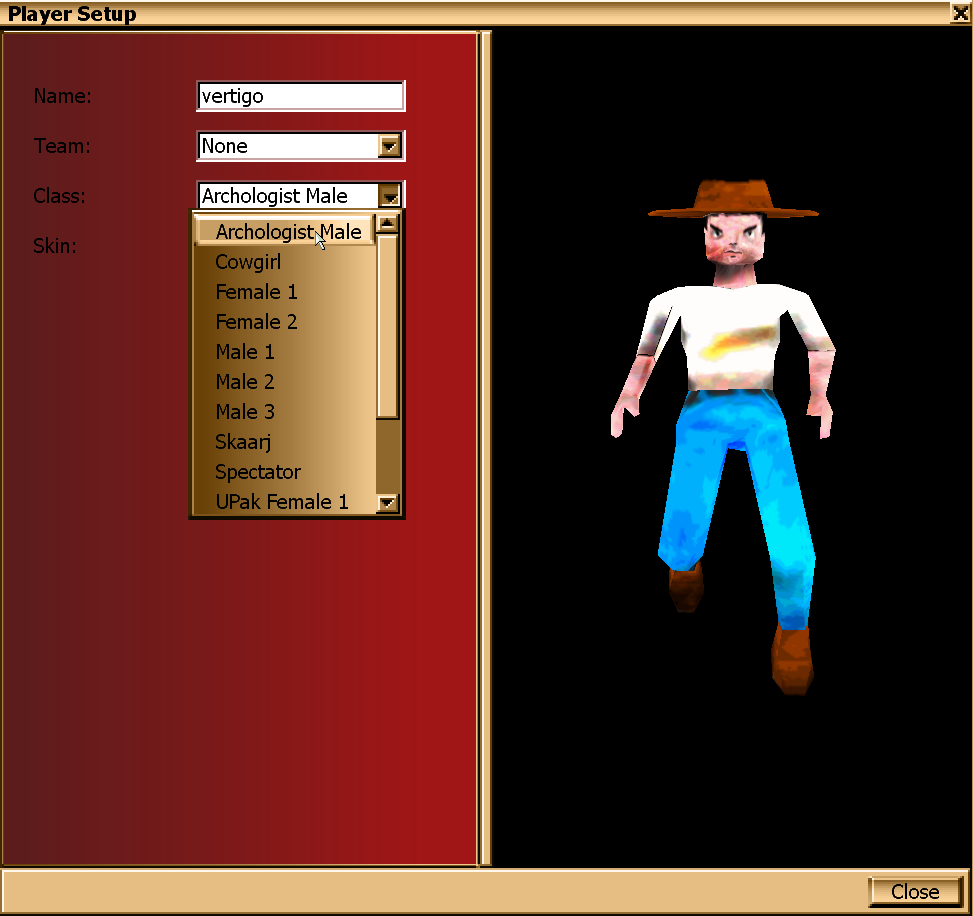Select Male 2 from the list
Viewport: 973px width, 916px height.
pos(285,382)
